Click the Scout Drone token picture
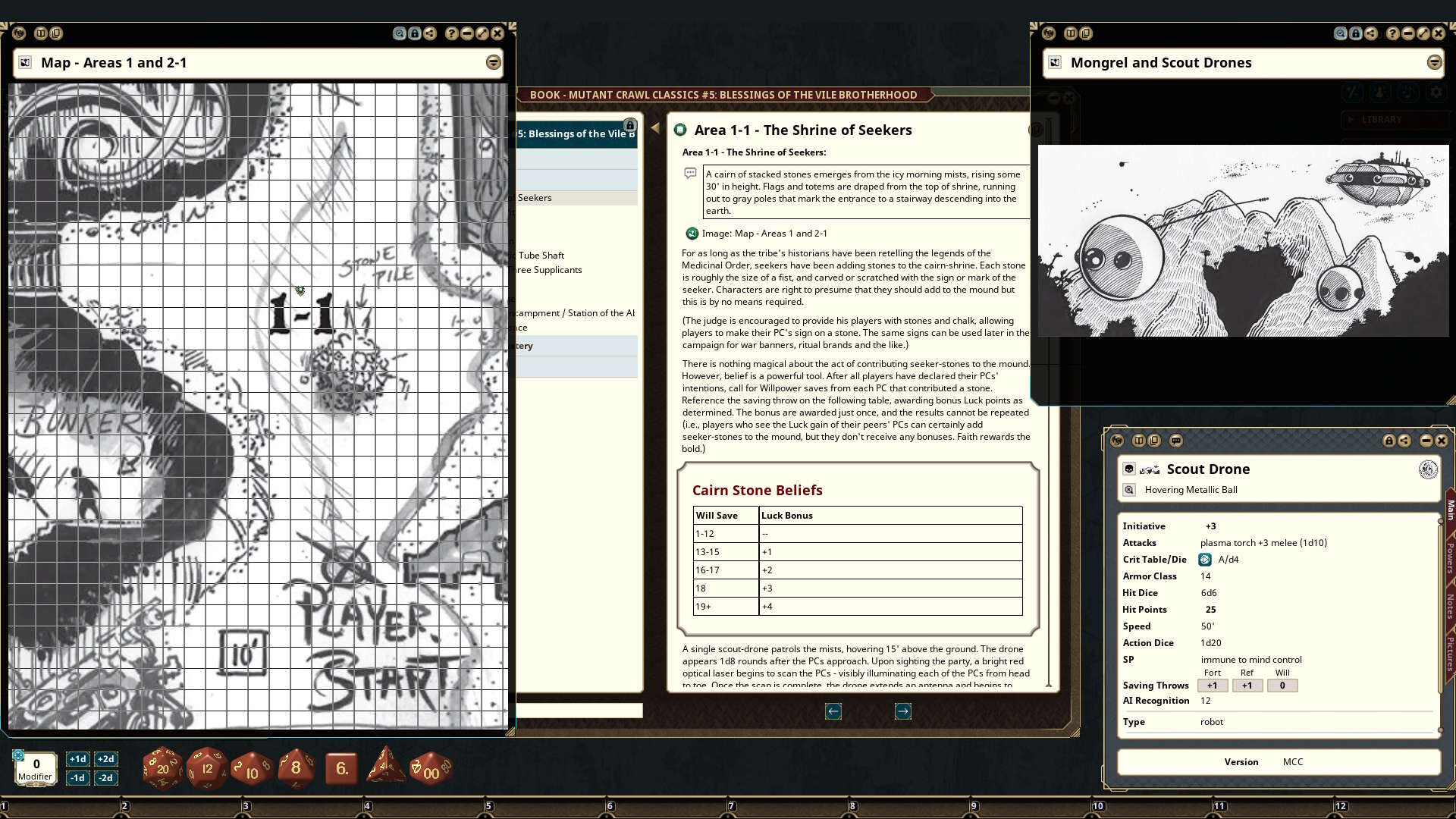Screen dimensions: 1456x819 [1150, 470]
